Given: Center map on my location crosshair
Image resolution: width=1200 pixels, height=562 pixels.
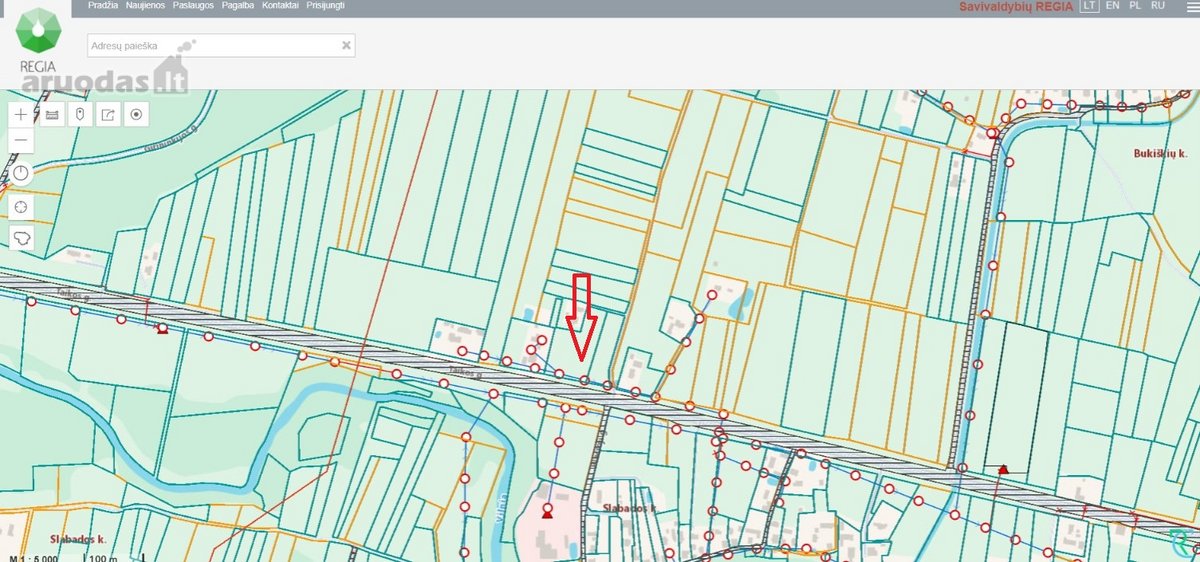Looking at the screenshot, I should click(22, 207).
